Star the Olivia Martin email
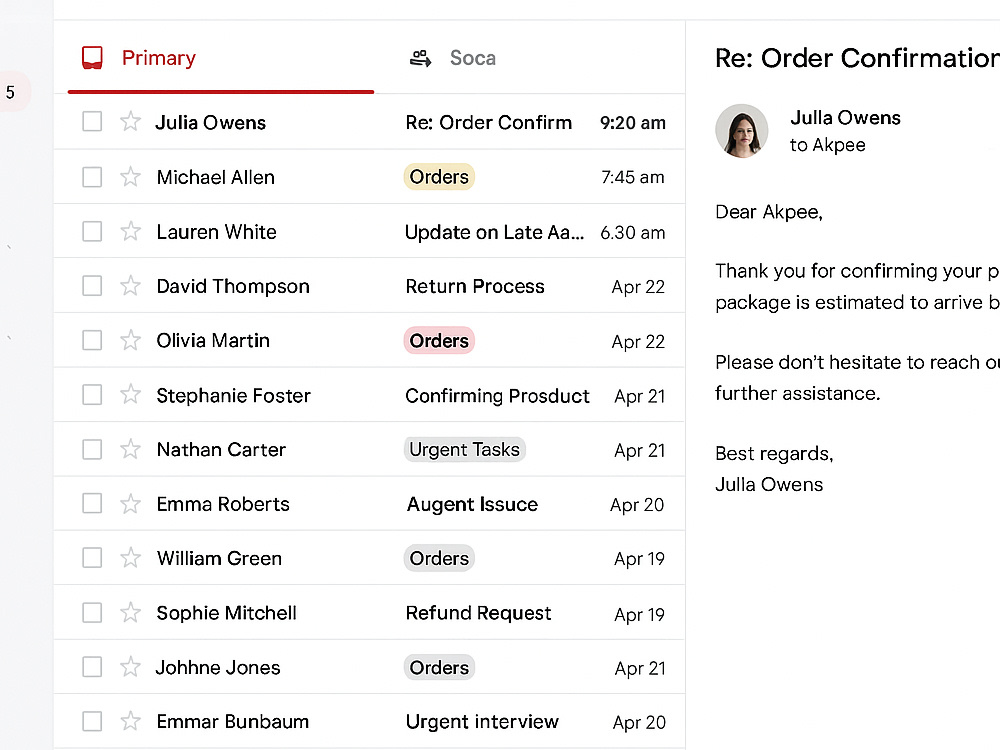The image size is (1000, 750). [130, 340]
